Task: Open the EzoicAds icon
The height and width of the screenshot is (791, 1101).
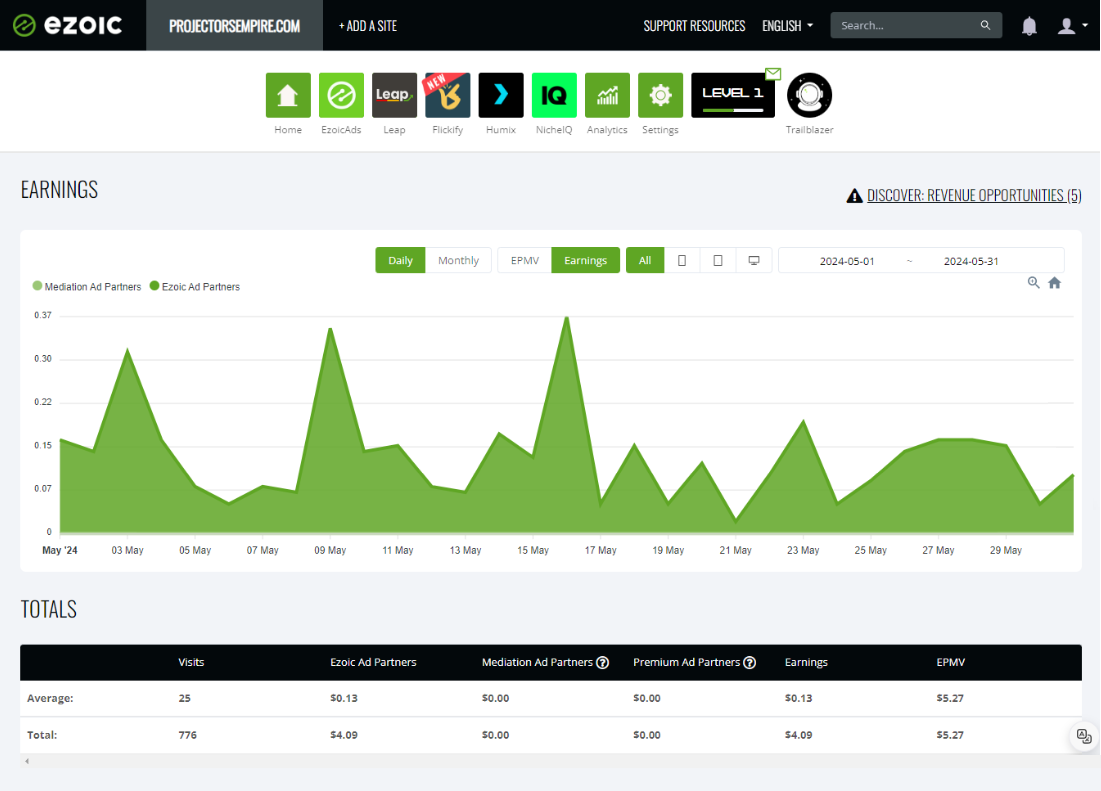Action: (341, 95)
